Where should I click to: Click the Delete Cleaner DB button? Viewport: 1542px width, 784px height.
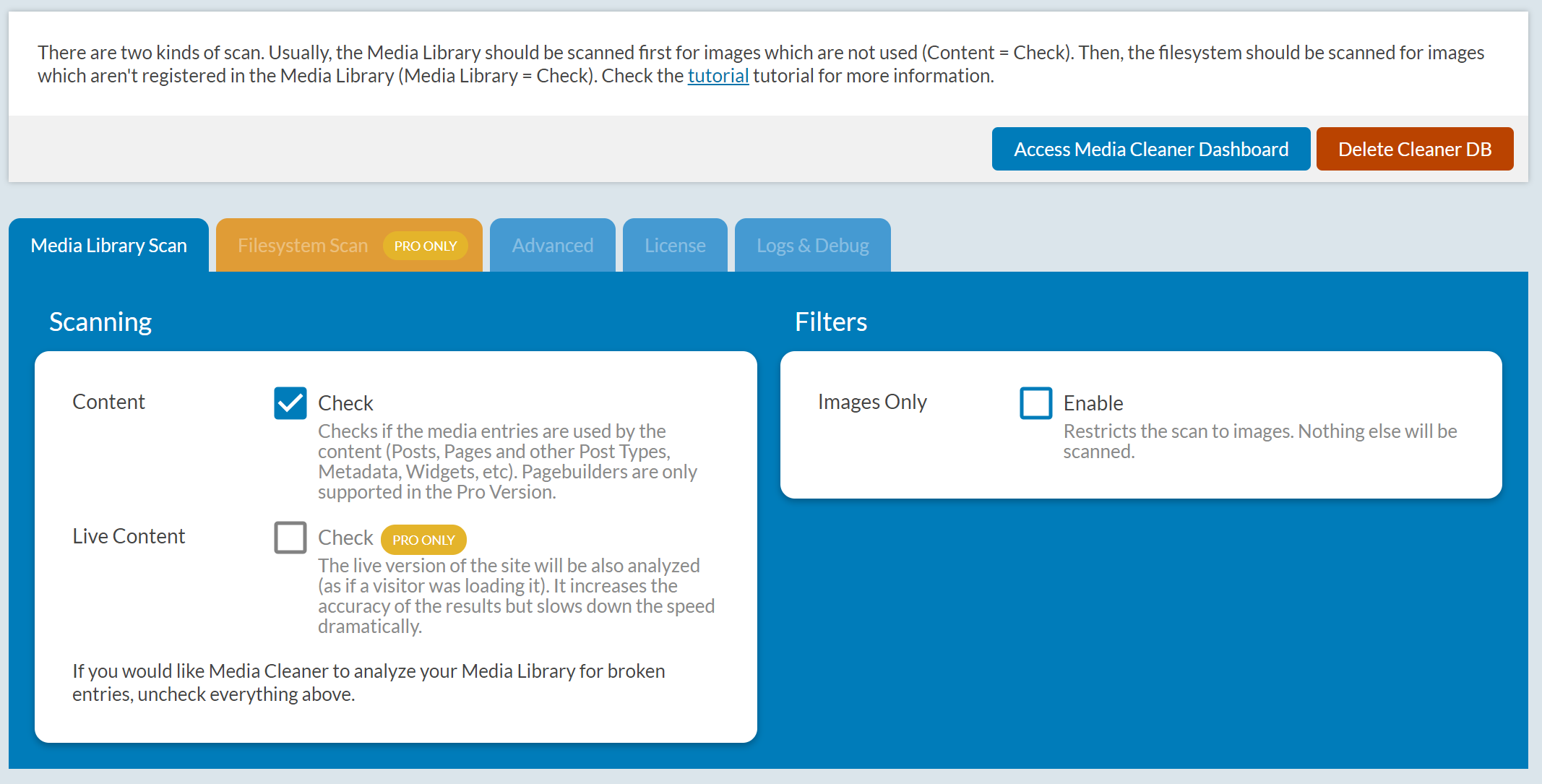tap(1415, 149)
